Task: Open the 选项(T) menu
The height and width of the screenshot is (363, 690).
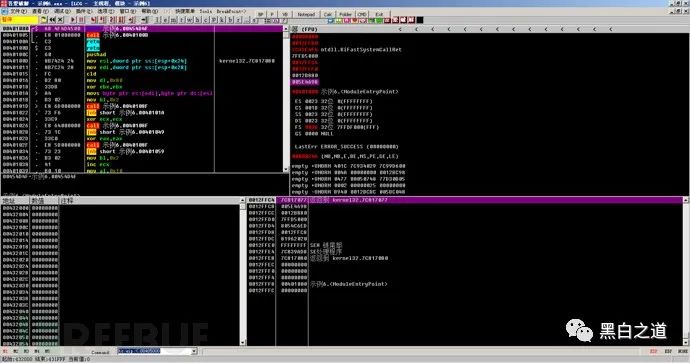Action: click(x=106, y=11)
